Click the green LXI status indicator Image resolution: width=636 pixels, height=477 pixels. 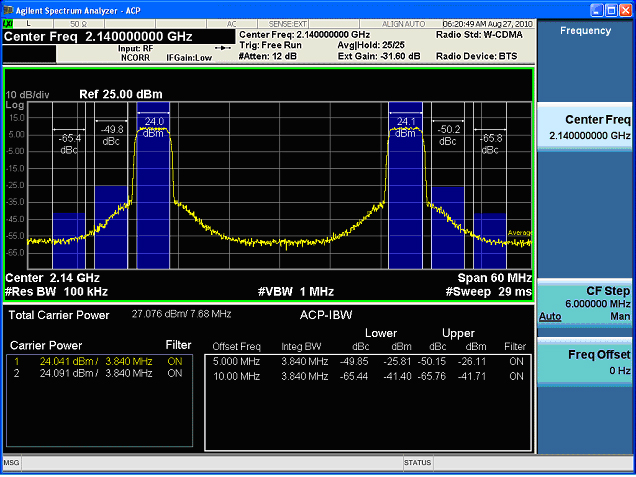coord(9,22)
